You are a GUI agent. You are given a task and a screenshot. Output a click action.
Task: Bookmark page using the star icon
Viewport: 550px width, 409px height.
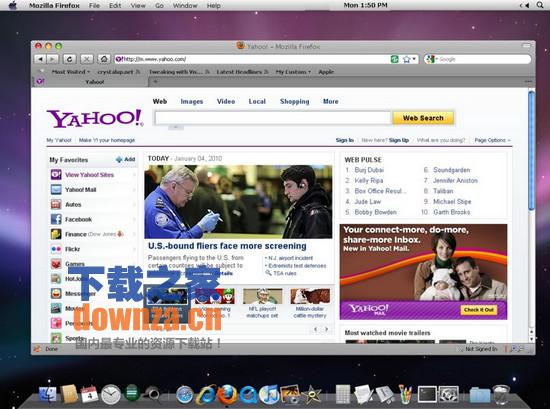(x=407, y=59)
